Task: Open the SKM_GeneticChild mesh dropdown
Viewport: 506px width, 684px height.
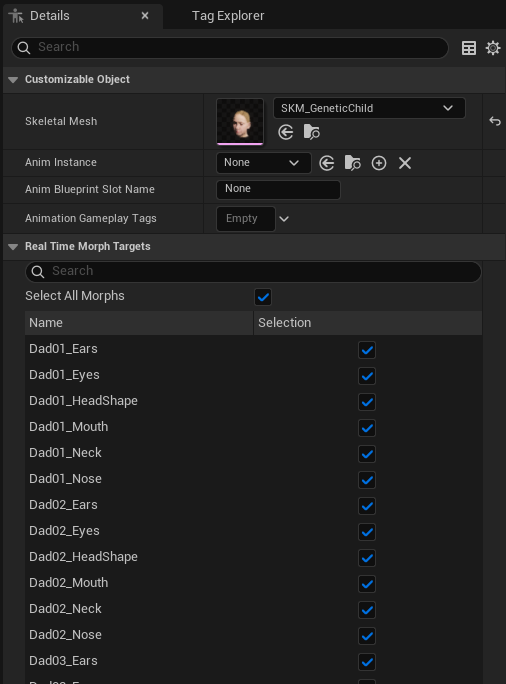Action: 369,108
